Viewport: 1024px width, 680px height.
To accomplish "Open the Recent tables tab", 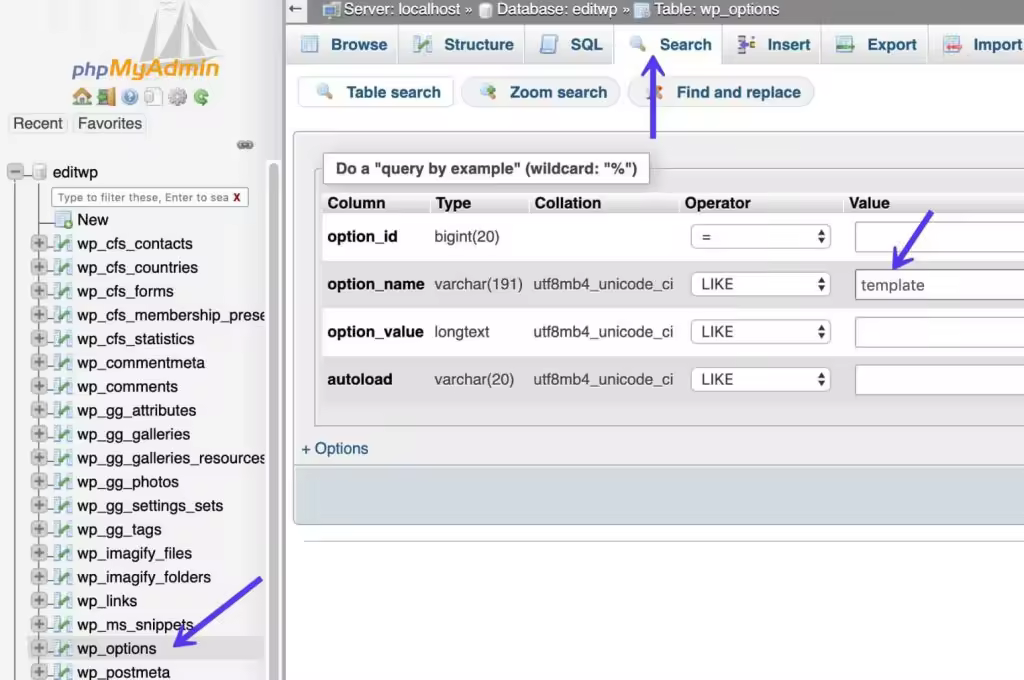I will [x=37, y=123].
